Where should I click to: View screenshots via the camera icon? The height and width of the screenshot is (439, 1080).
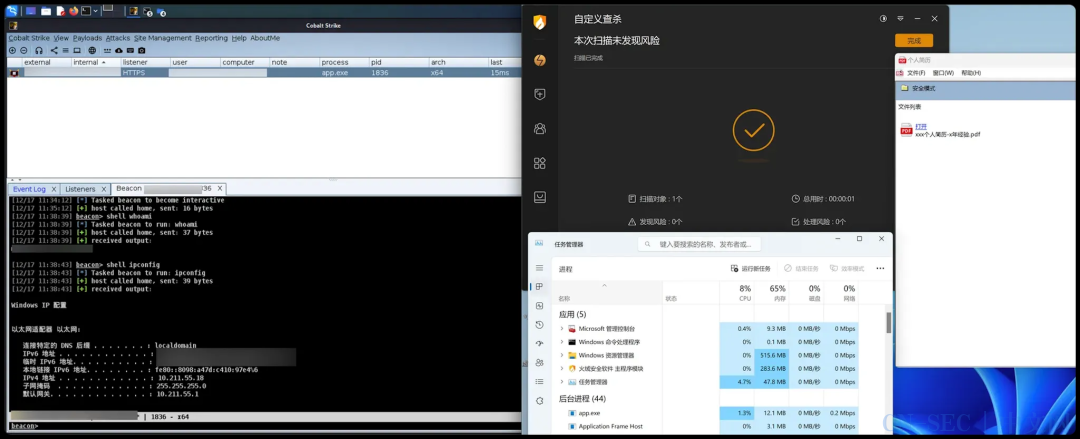pyautogui.click(x=142, y=50)
